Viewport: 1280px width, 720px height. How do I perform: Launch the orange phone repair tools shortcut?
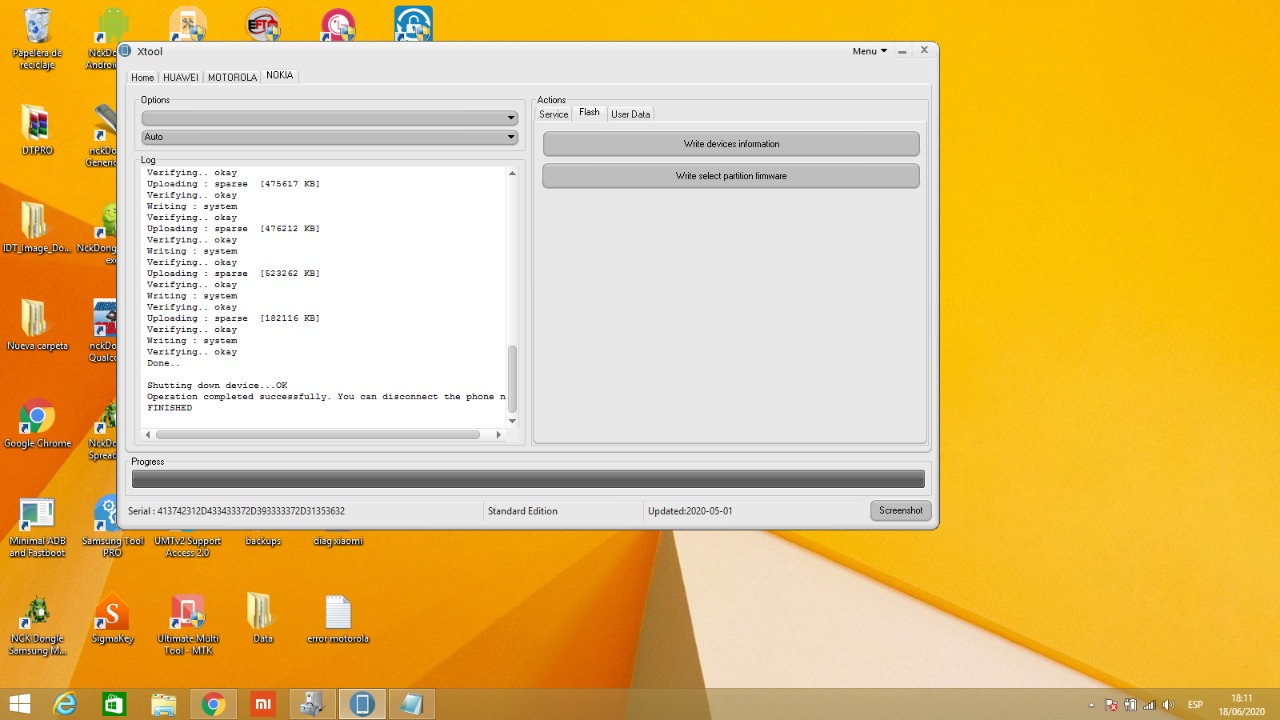click(x=187, y=25)
